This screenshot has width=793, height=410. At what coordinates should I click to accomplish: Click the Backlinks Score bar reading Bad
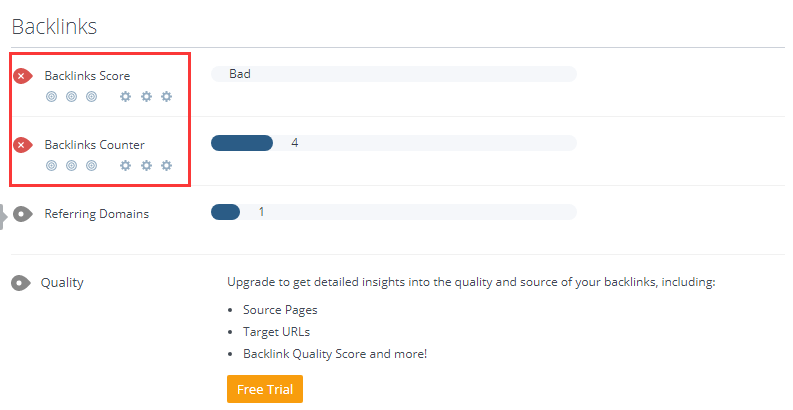coord(393,74)
